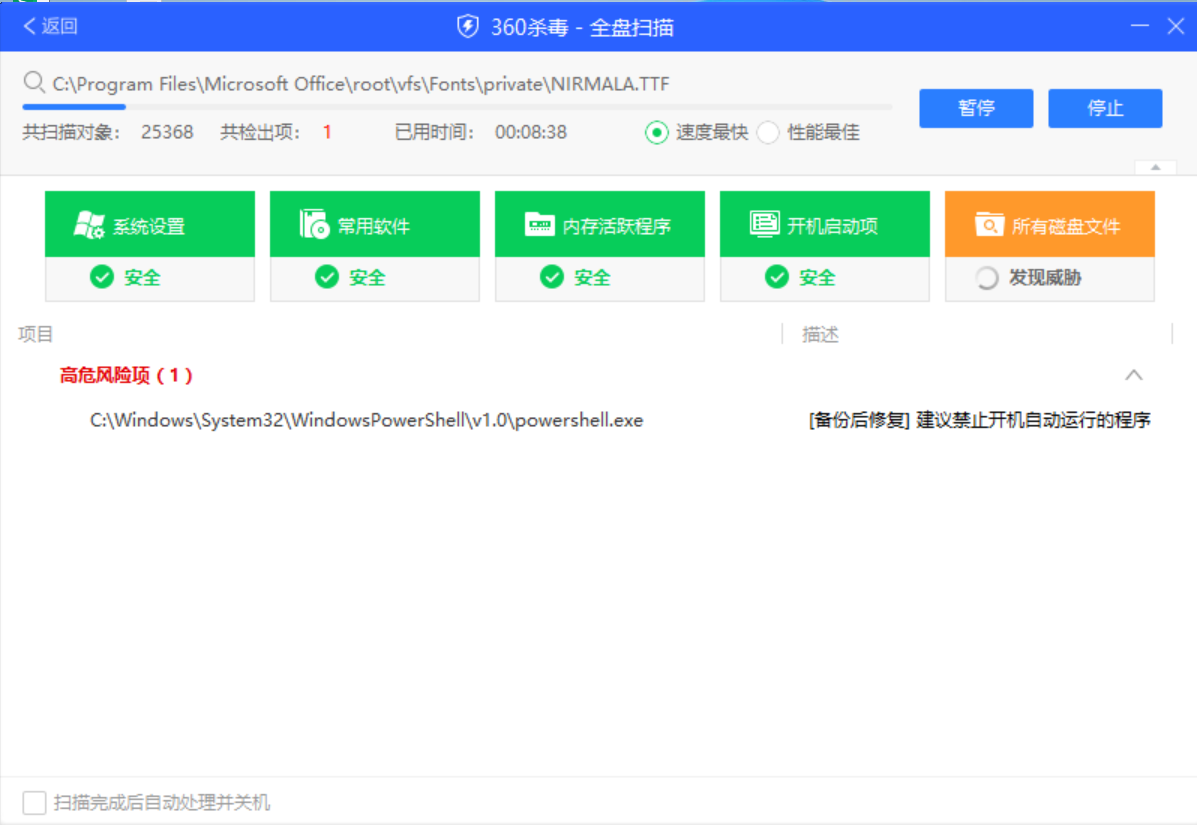Viewport: 1197px width, 825px height.
Task: Click the 常用软件 disc icon
Action: pos(314,224)
